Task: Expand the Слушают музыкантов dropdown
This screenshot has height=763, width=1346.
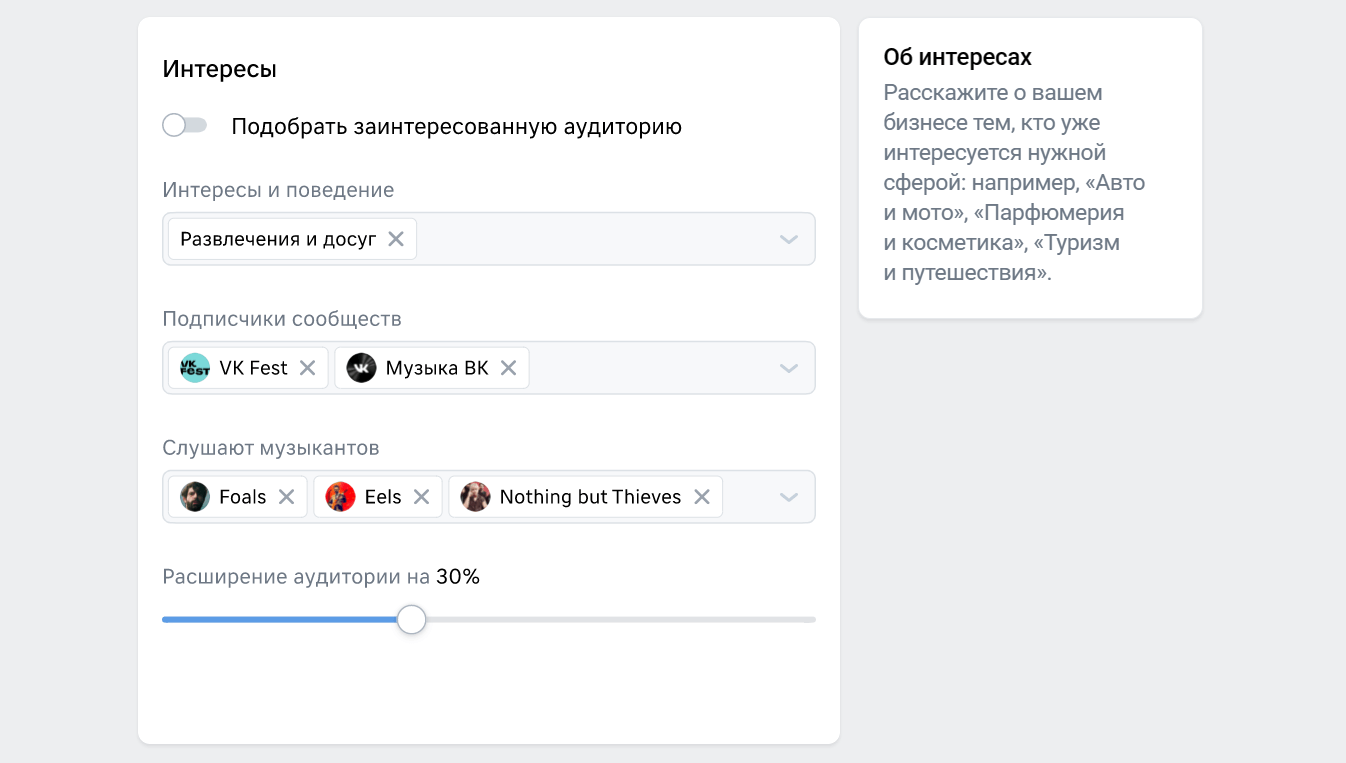Action: [788, 498]
